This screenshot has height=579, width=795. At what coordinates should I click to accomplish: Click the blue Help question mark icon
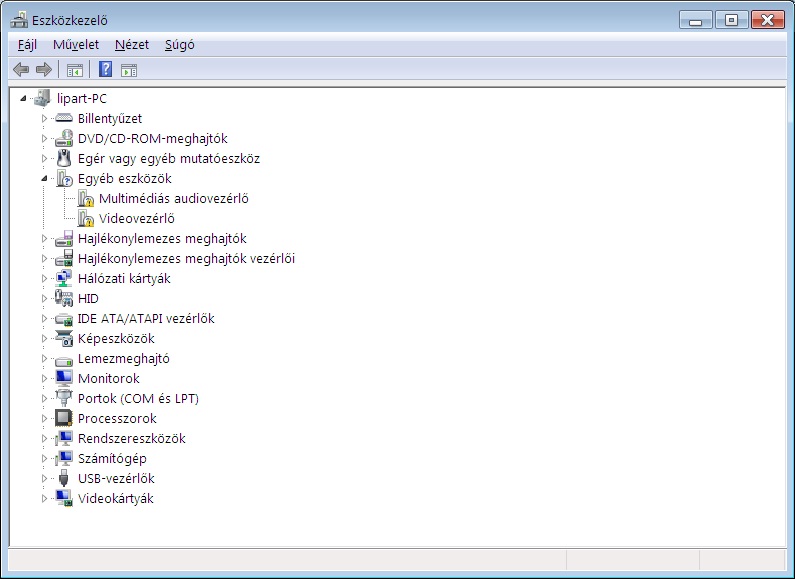coord(105,69)
